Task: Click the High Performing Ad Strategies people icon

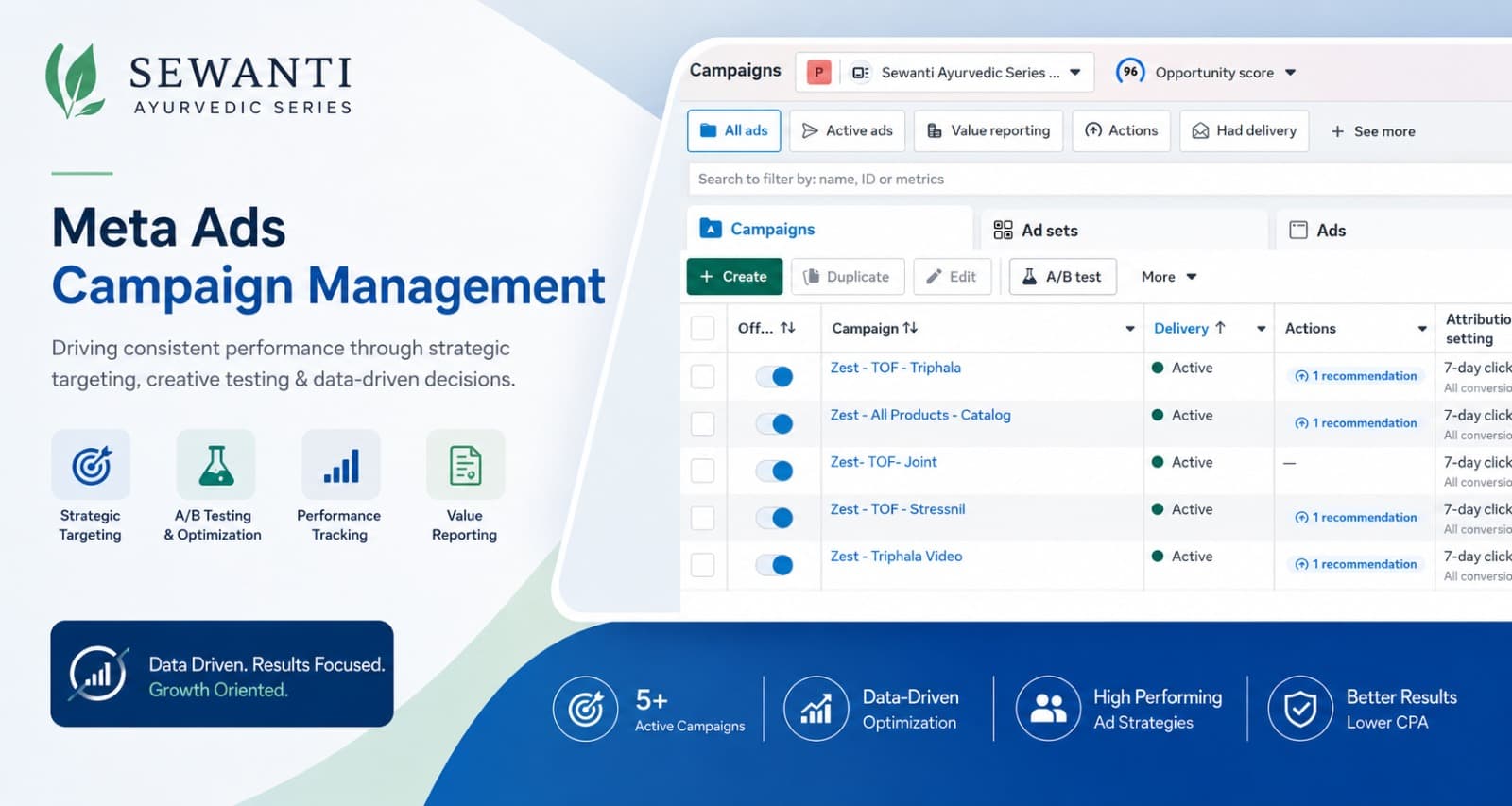Action: (x=1048, y=709)
